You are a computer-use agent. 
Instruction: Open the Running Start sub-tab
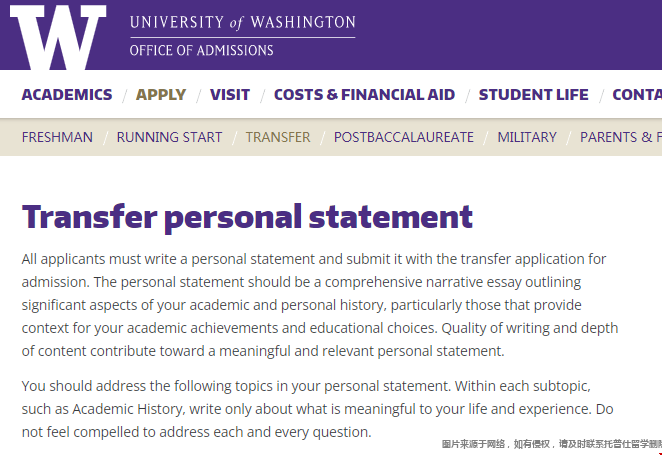[x=169, y=137]
